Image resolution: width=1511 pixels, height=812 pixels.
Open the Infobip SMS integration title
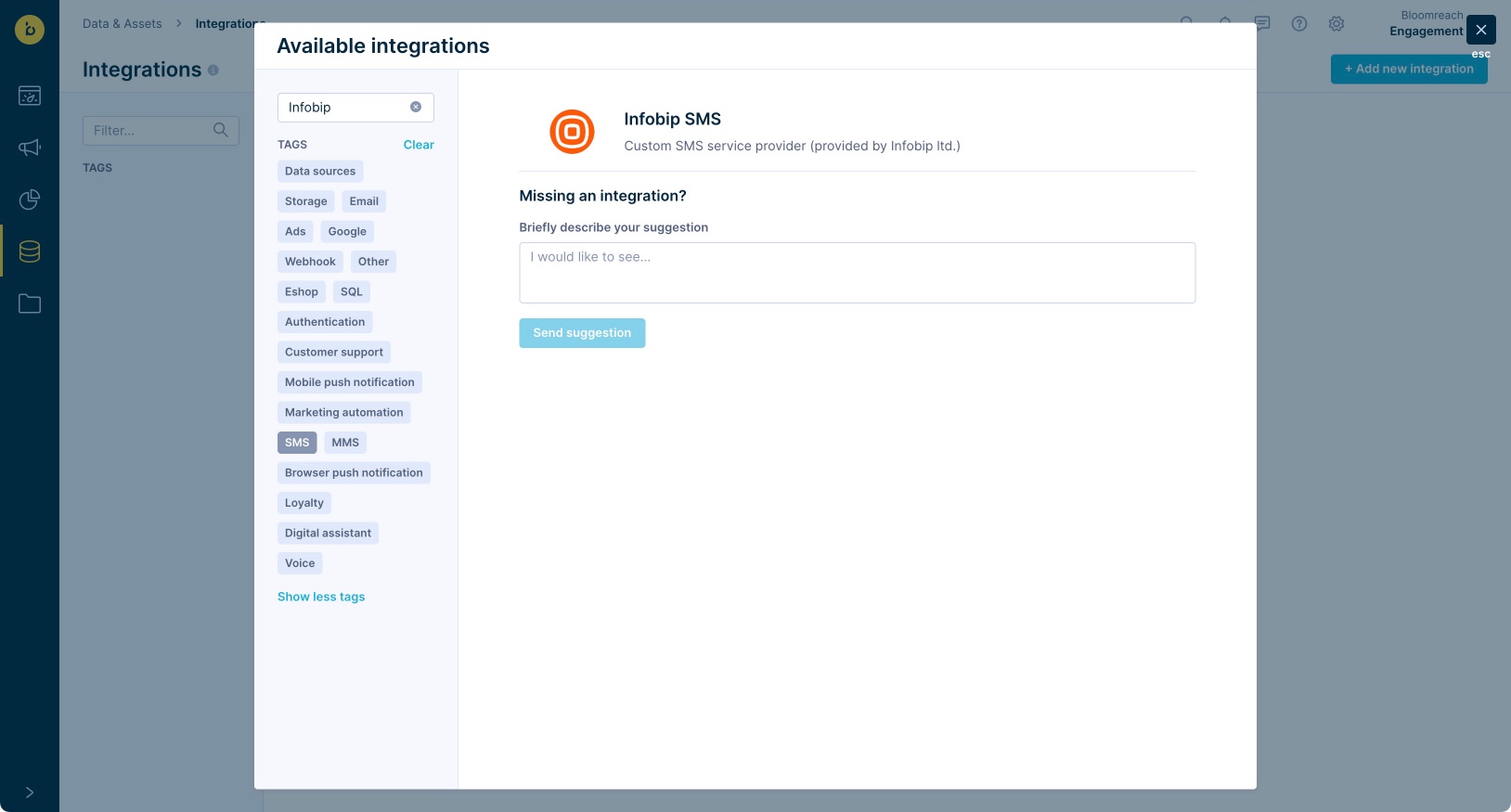[x=672, y=119]
